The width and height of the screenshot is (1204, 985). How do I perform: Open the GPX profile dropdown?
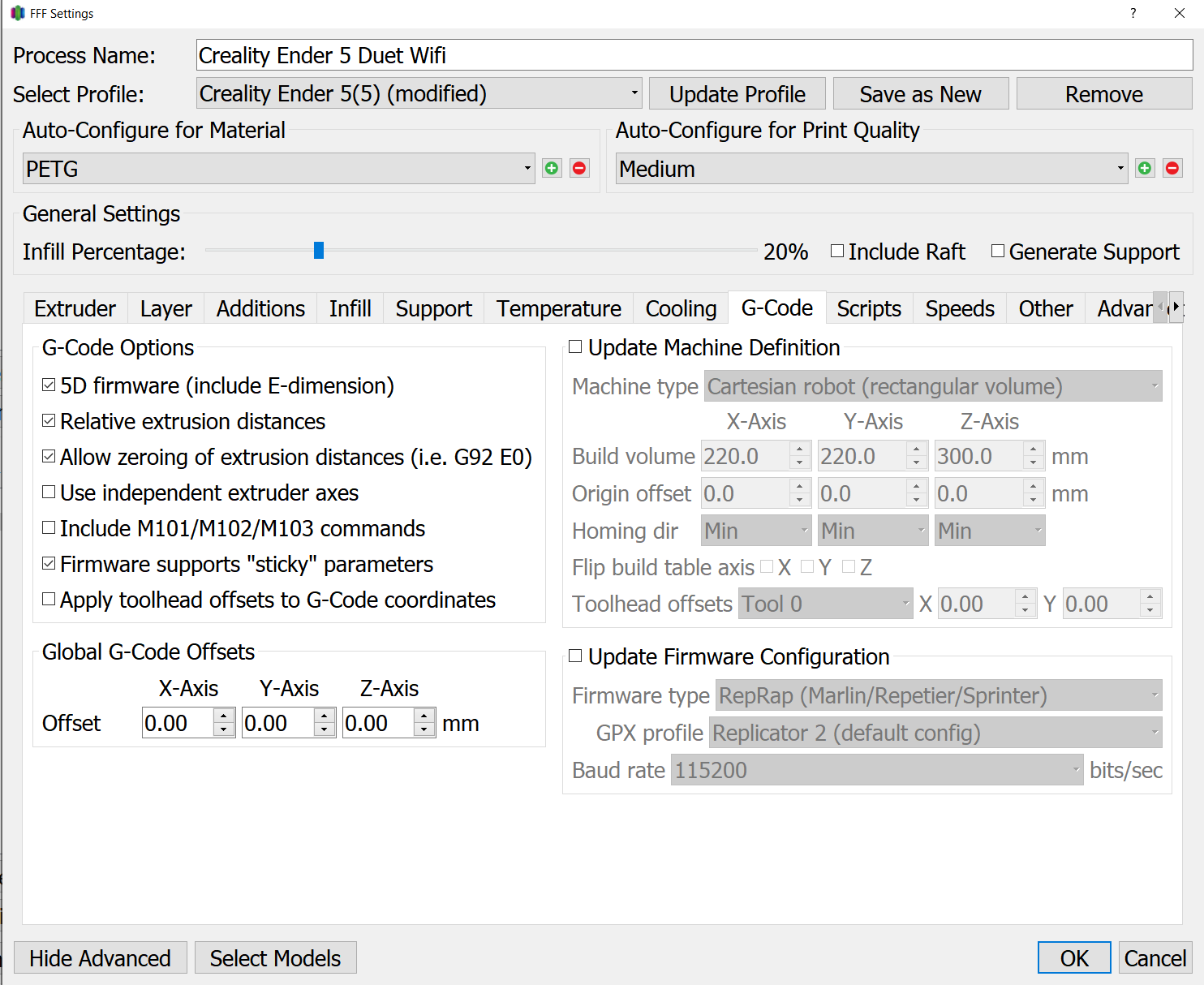(x=935, y=733)
